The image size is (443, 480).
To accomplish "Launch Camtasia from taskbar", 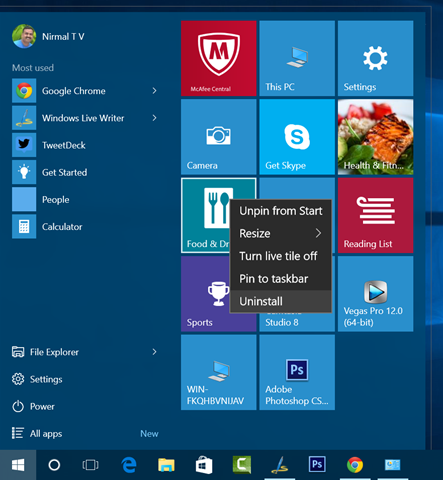I will point(242,465).
